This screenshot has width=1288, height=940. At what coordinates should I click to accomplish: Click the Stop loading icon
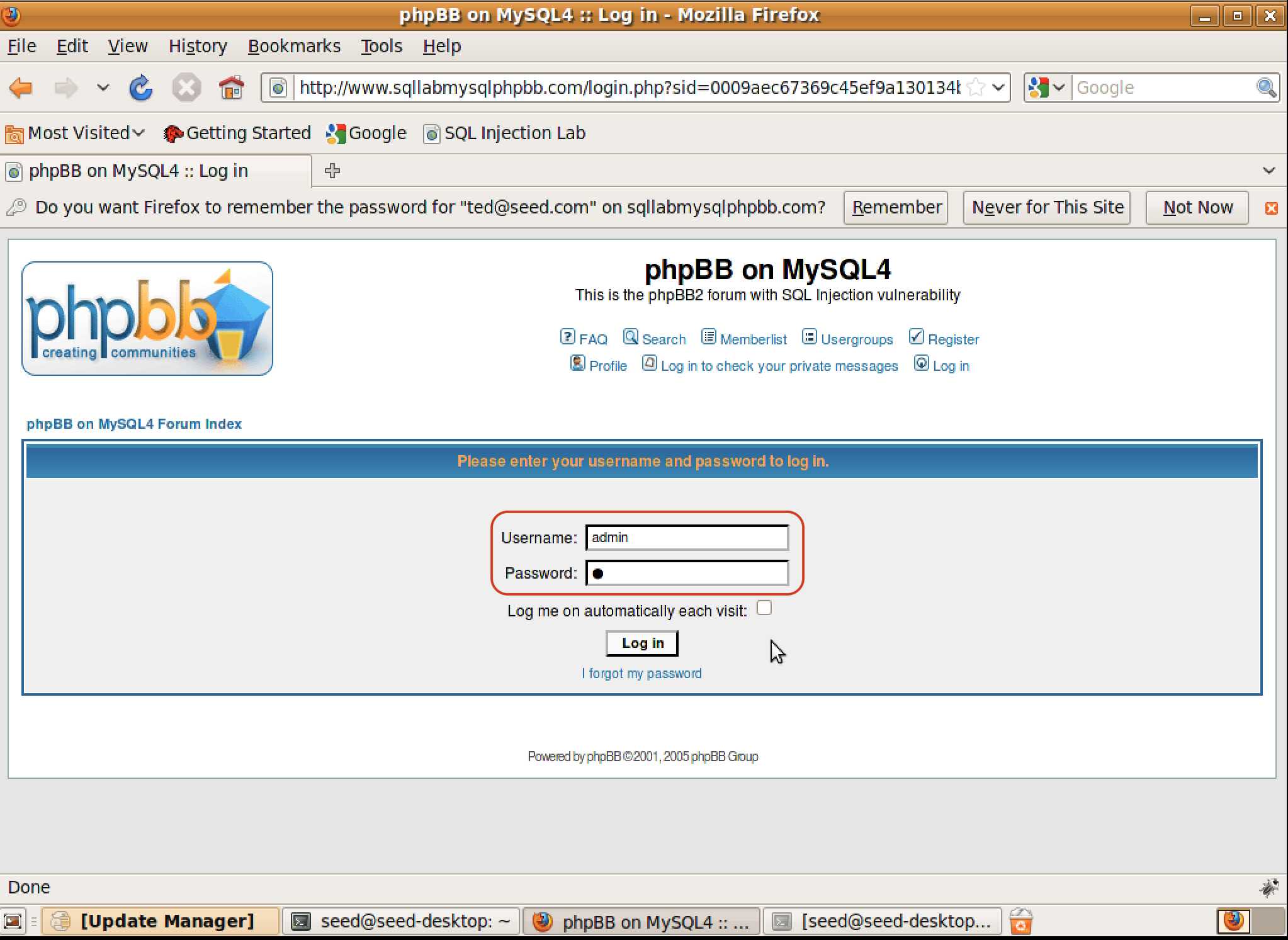tap(186, 88)
